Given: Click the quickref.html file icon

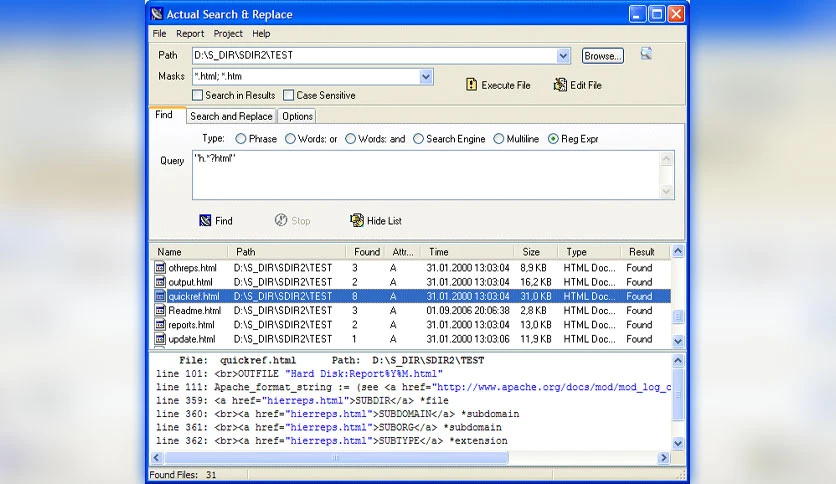Looking at the screenshot, I should coord(160,296).
